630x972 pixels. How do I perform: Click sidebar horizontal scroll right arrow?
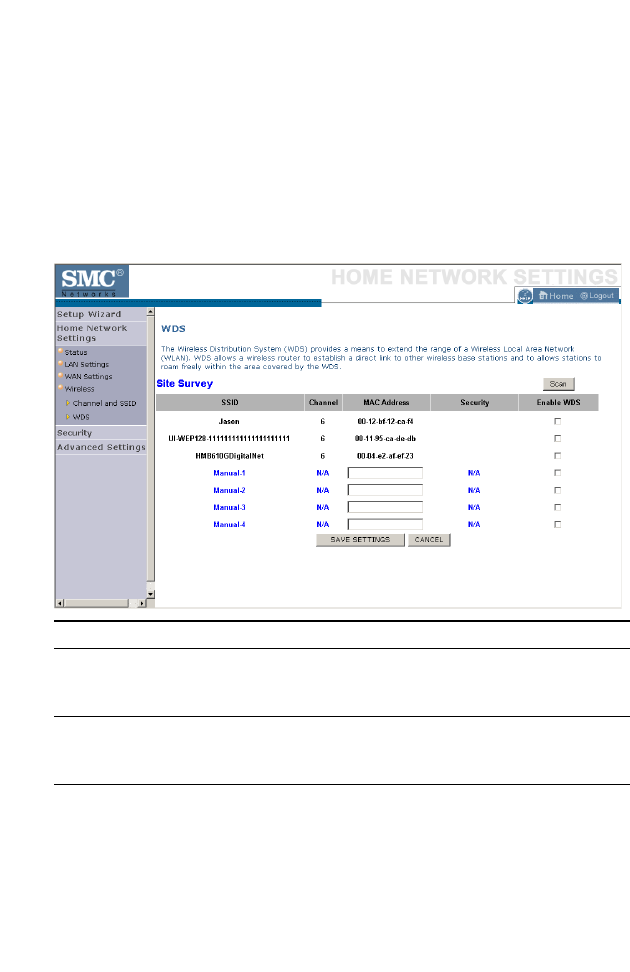[142, 603]
